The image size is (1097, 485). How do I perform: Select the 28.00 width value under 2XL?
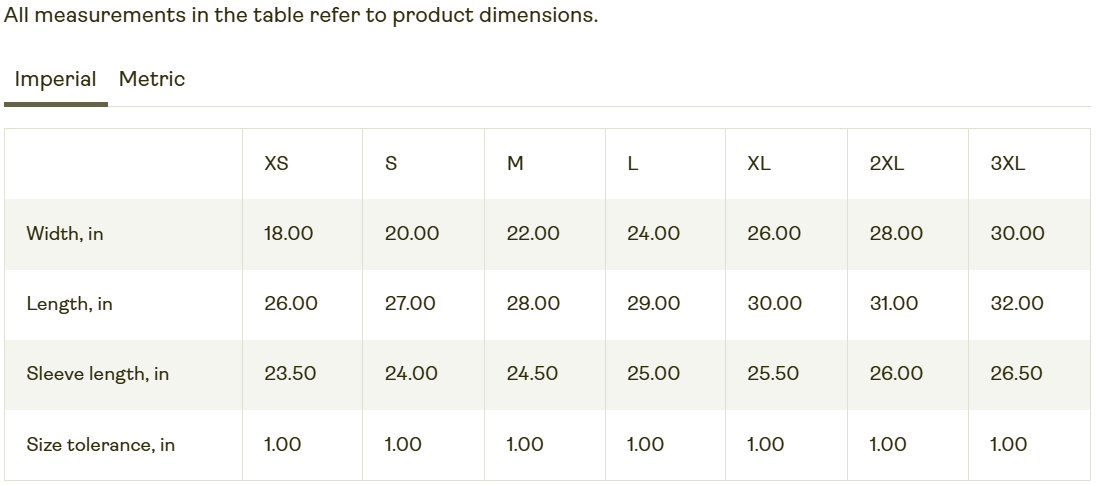[896, 234]
